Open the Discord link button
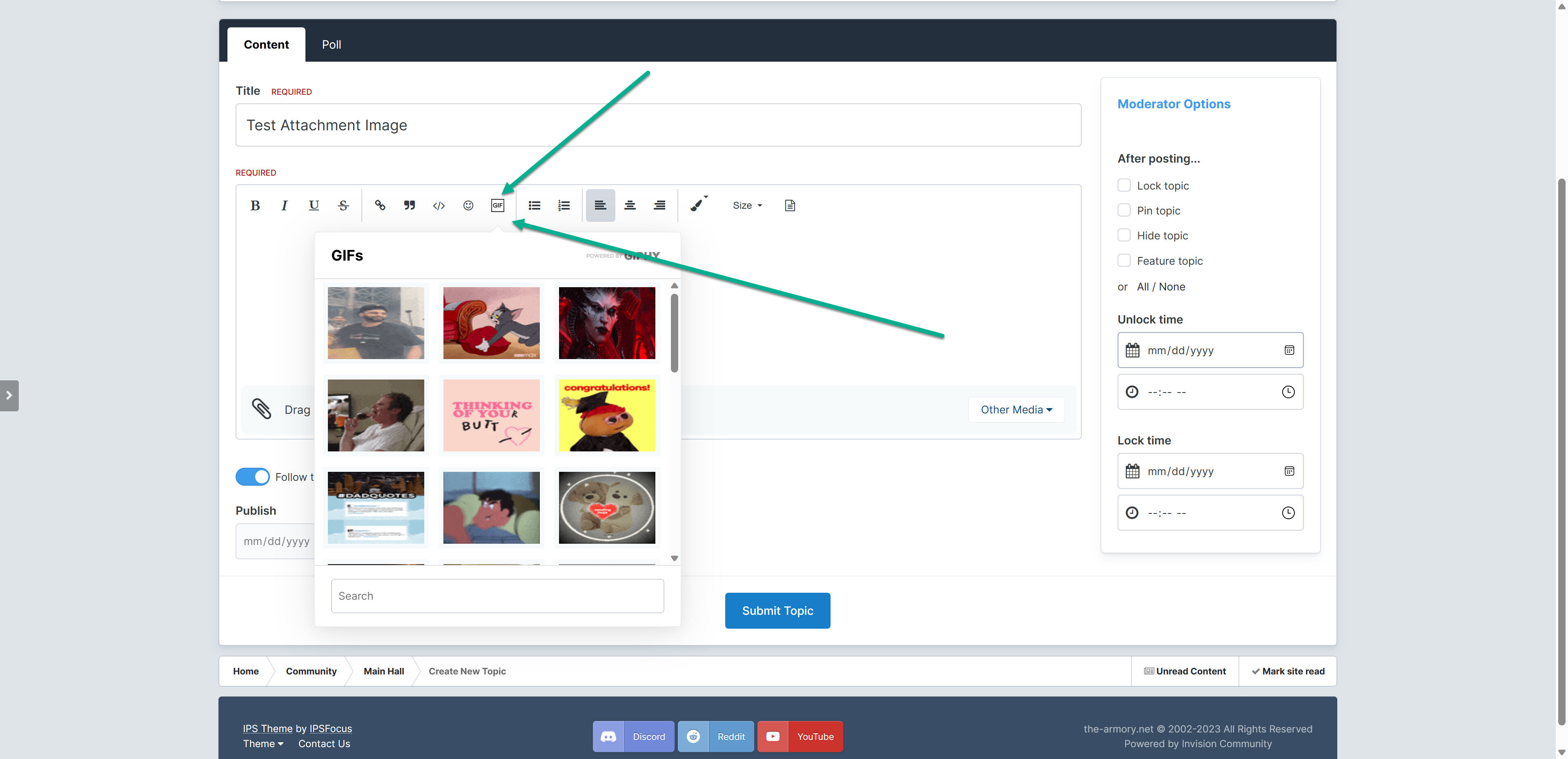 [x=633, y=737]
